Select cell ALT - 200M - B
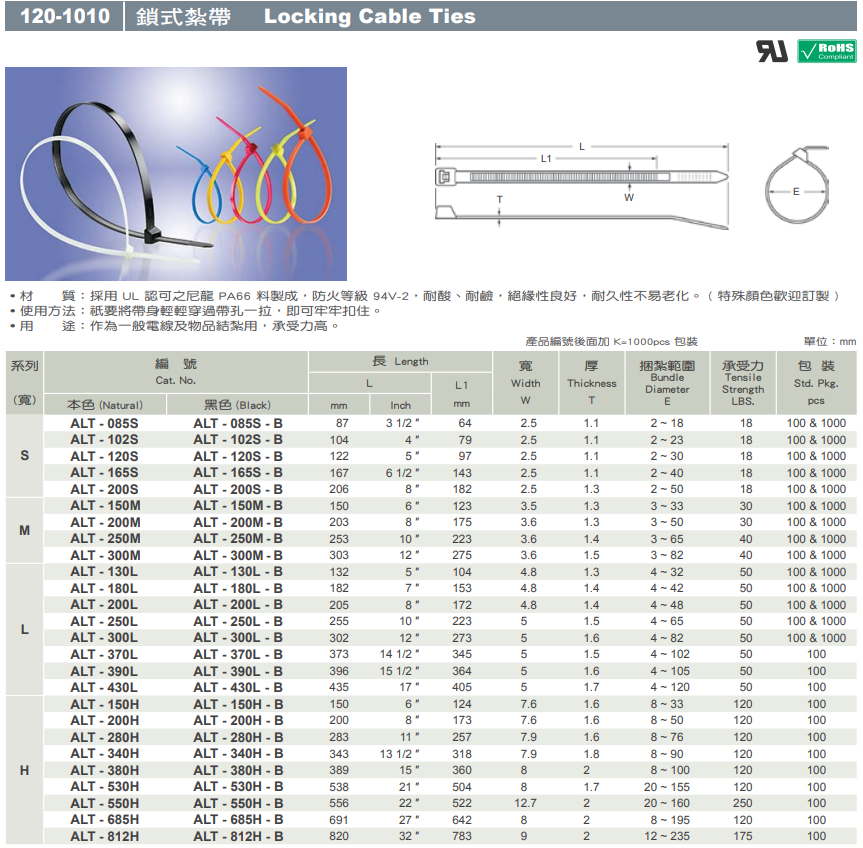The image size is (863, 848). [238, 522]
